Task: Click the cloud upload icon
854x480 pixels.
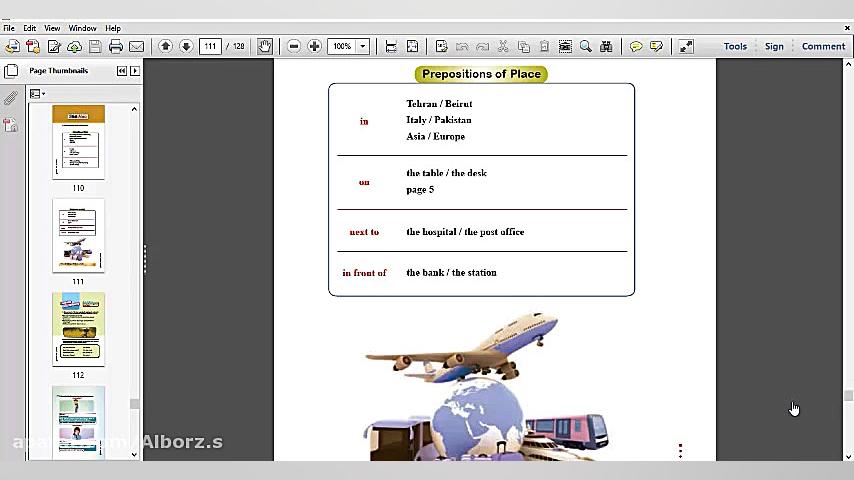Action: (x=75, y=47)
